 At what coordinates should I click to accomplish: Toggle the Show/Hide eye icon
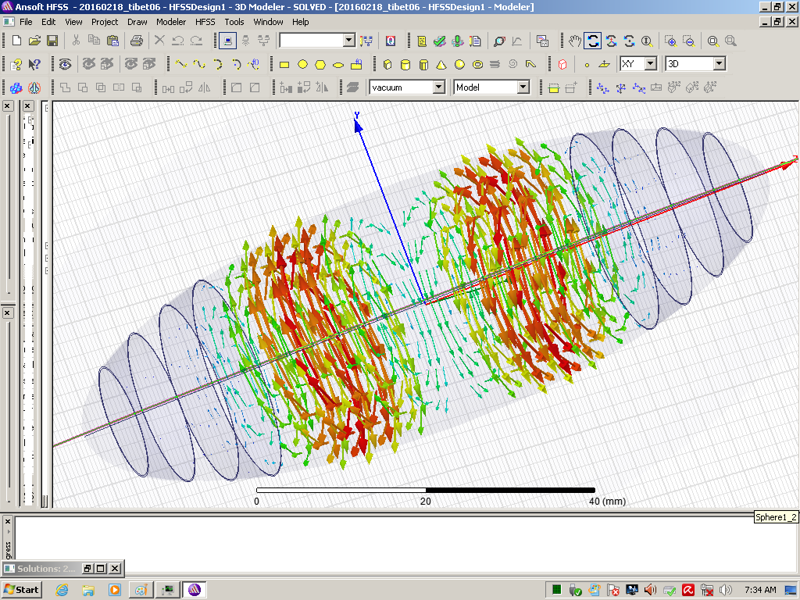point(65,64)
